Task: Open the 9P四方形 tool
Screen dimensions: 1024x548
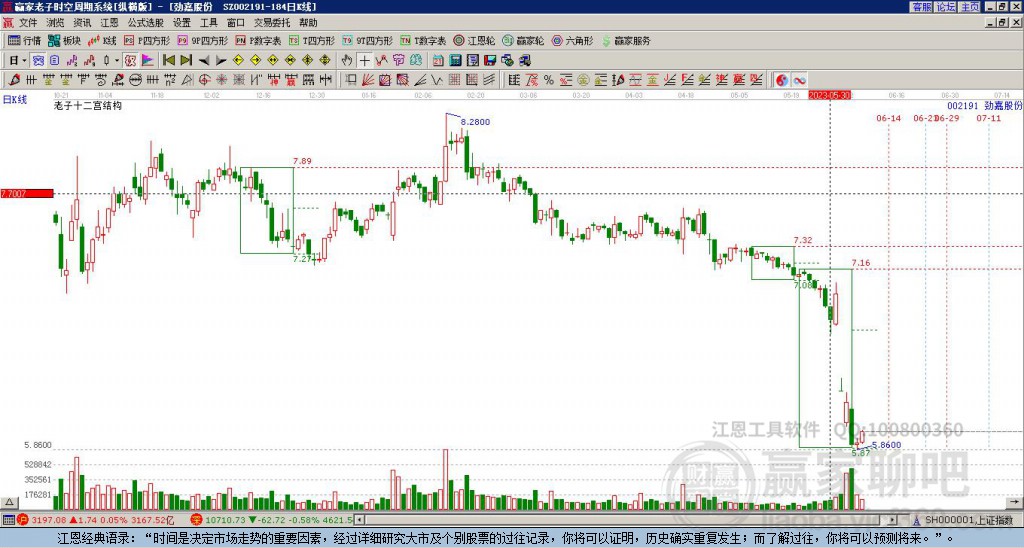Action: [x=202, y=40]
